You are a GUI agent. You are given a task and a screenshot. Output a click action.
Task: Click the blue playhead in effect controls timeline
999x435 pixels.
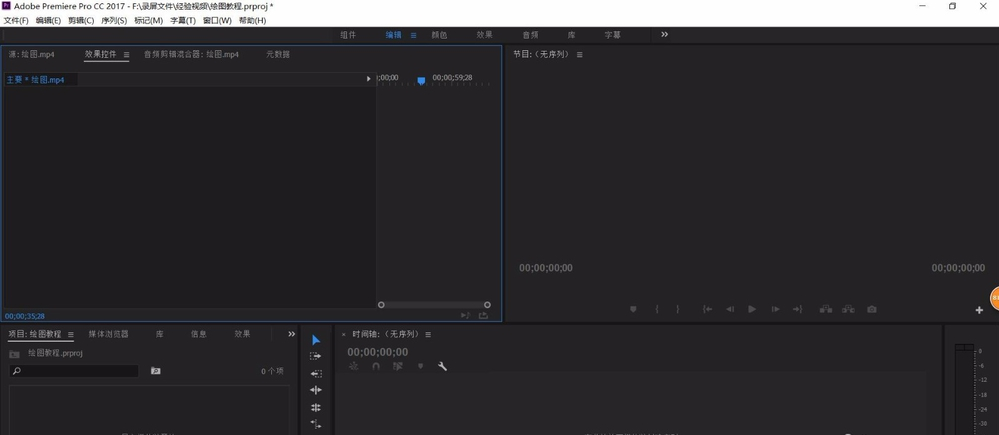(421, 80)
